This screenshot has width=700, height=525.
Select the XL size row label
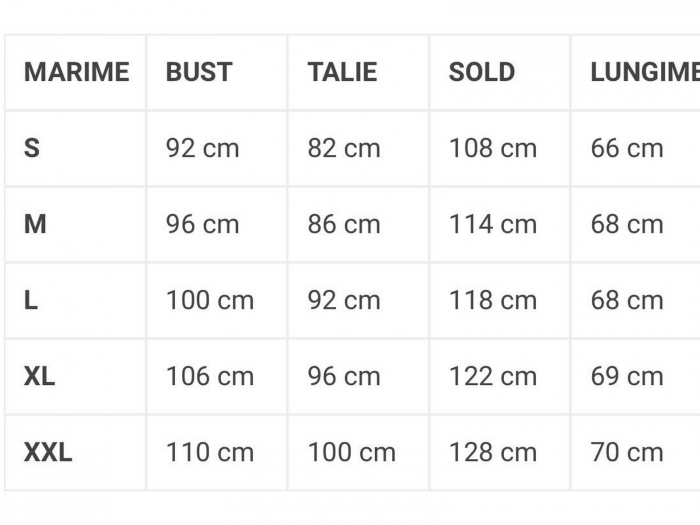tap(39, 376)
